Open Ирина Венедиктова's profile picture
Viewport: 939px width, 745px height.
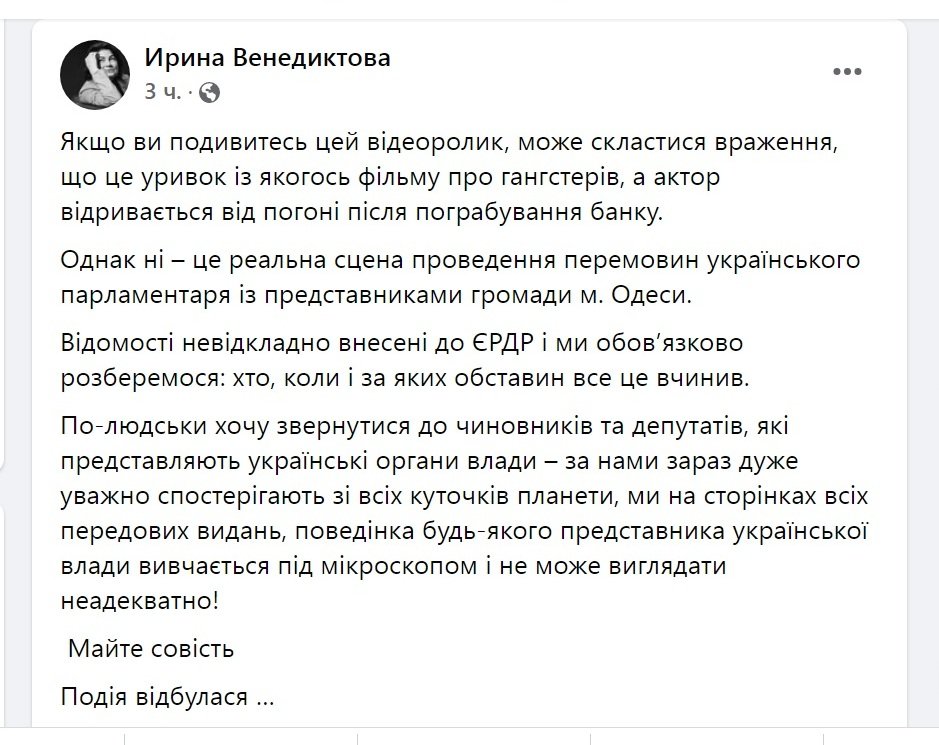[x=95, y=75]
